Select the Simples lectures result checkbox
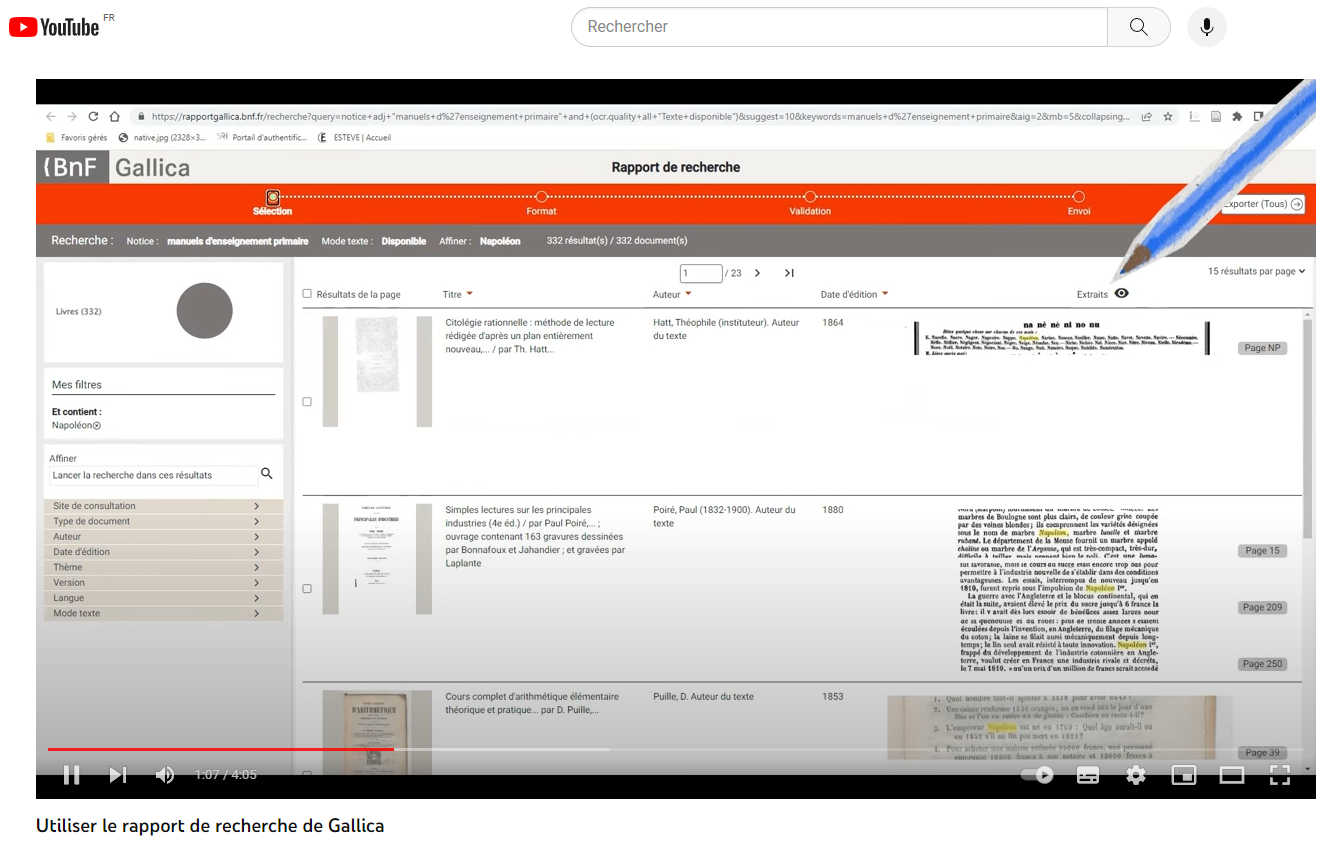Screen dimensions: 1339x843 point(307,589)
